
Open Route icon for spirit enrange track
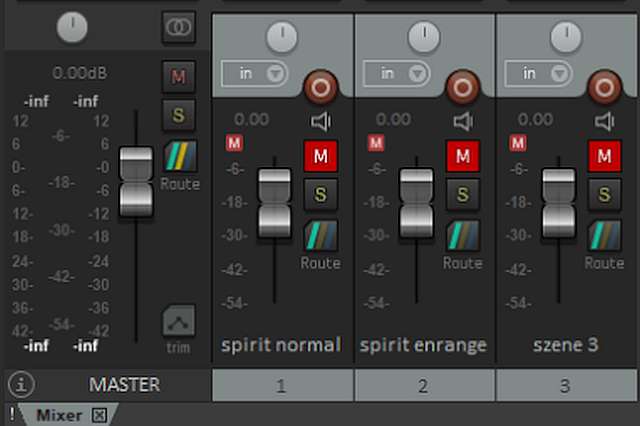click(462, 236)
